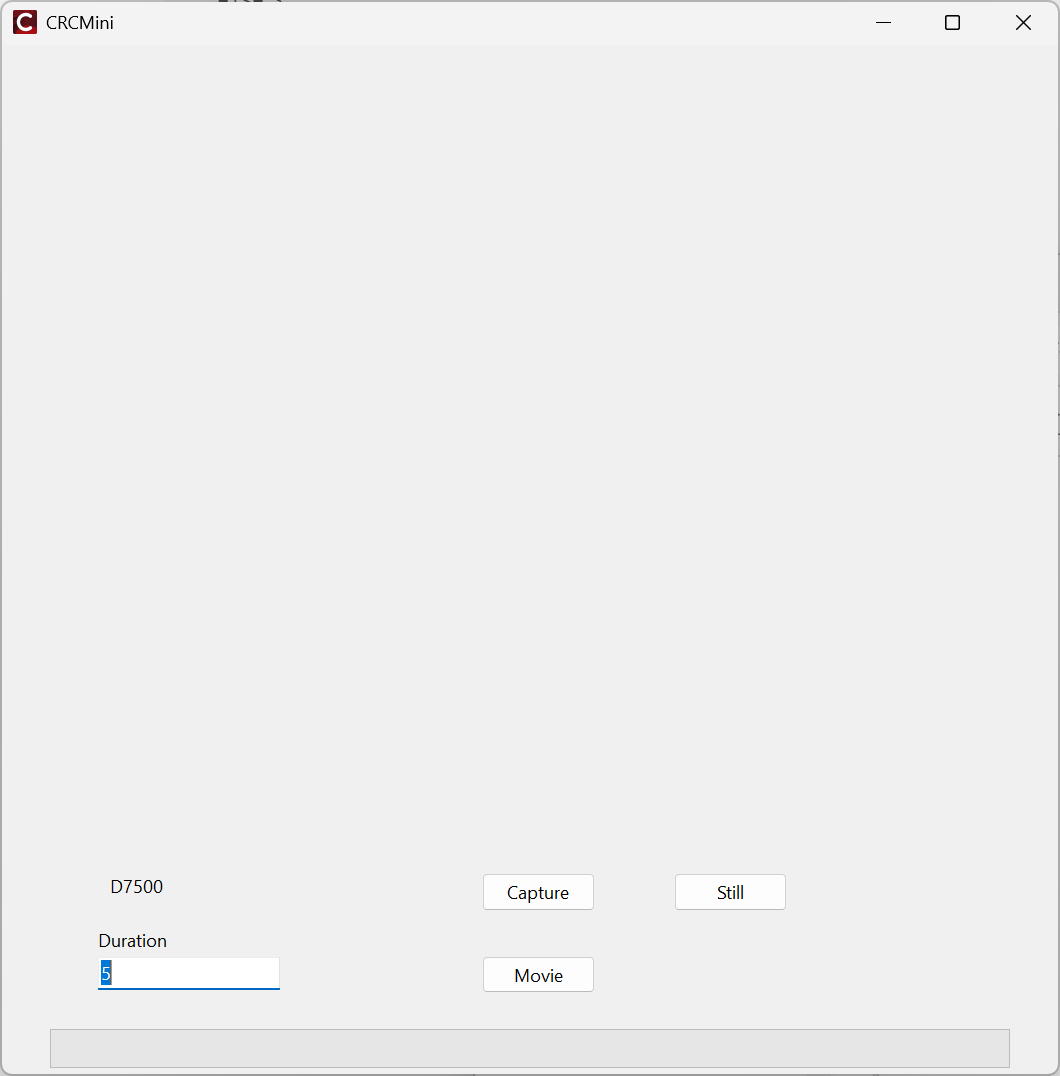Click blank area right of Still button
The height and width of the screenshot is (1076, 1060).
coord(900,892)
